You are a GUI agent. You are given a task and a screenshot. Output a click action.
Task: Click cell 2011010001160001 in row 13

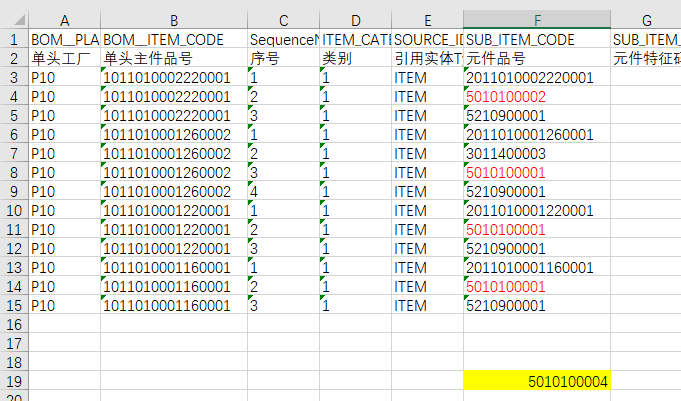click(x=537, y=268)
